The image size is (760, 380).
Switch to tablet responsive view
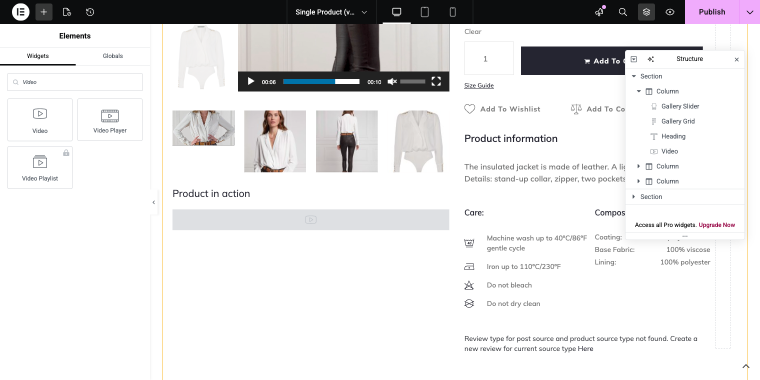[425, 12]
